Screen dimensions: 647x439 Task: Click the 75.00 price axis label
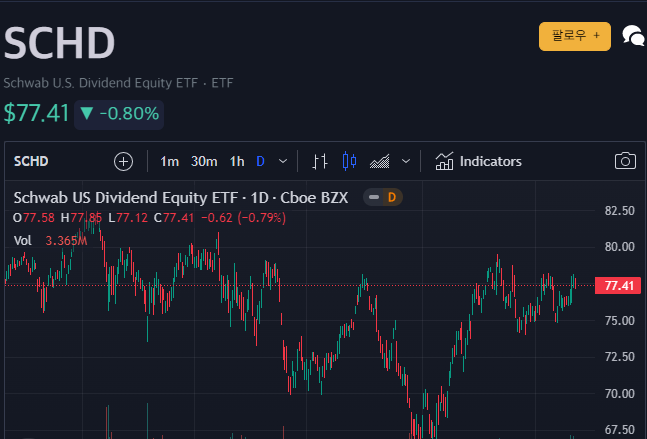click(x=619, y=321)
